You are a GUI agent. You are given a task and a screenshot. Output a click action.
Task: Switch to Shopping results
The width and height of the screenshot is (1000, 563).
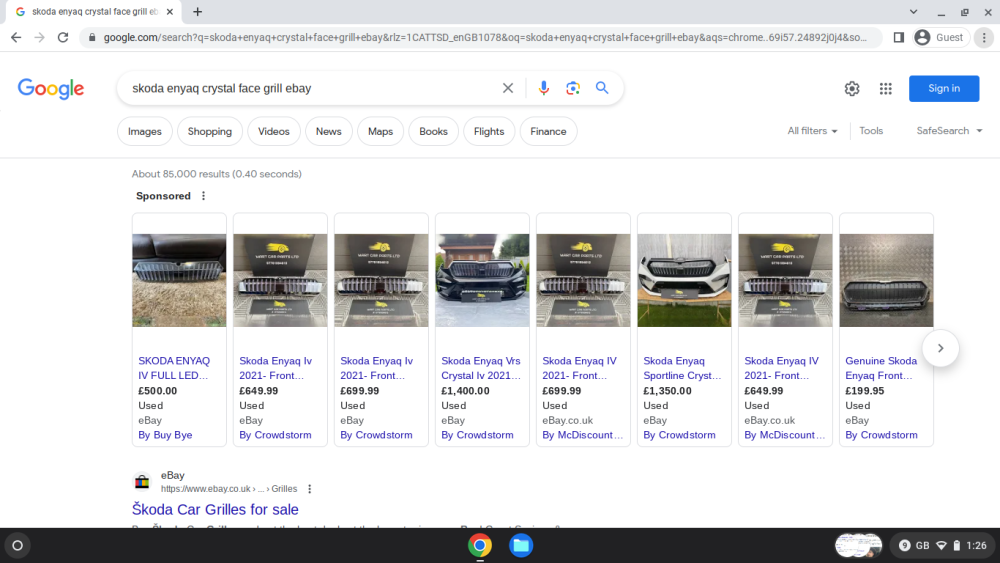[210, 131]
